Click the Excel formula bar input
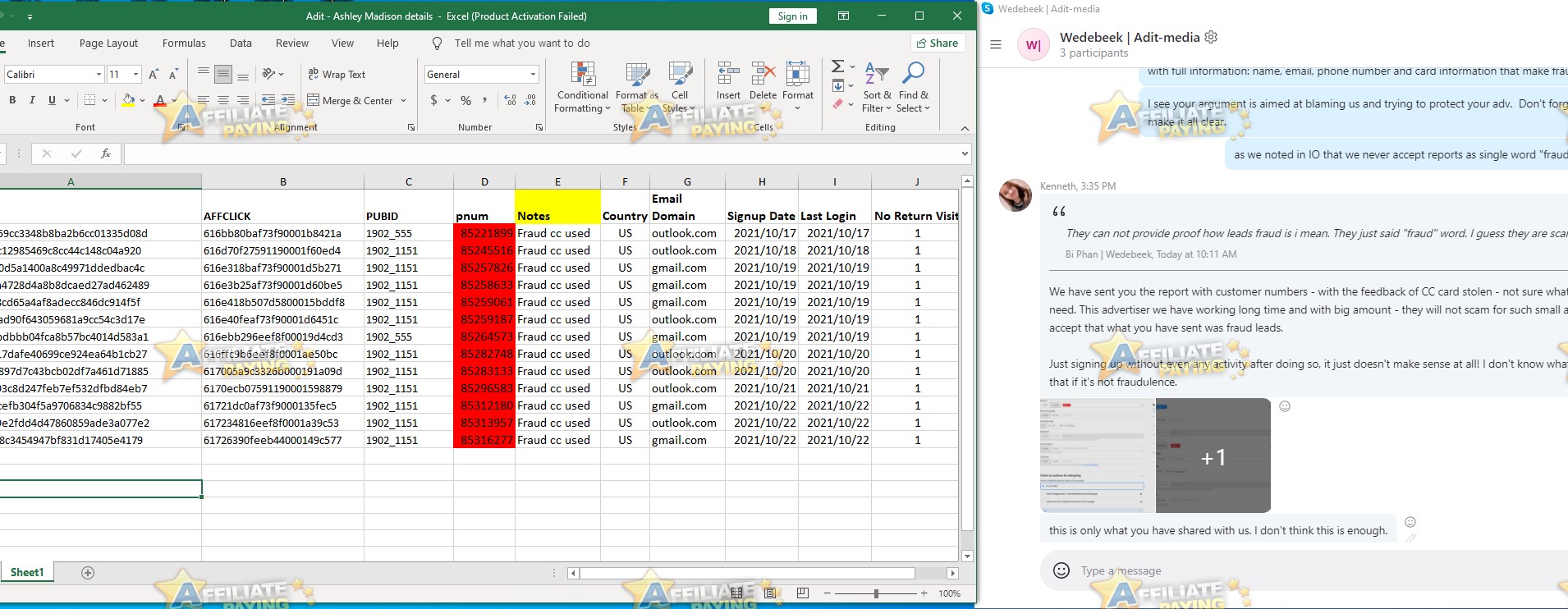Viewport: 1568px width, 609px height. (540, 153)
